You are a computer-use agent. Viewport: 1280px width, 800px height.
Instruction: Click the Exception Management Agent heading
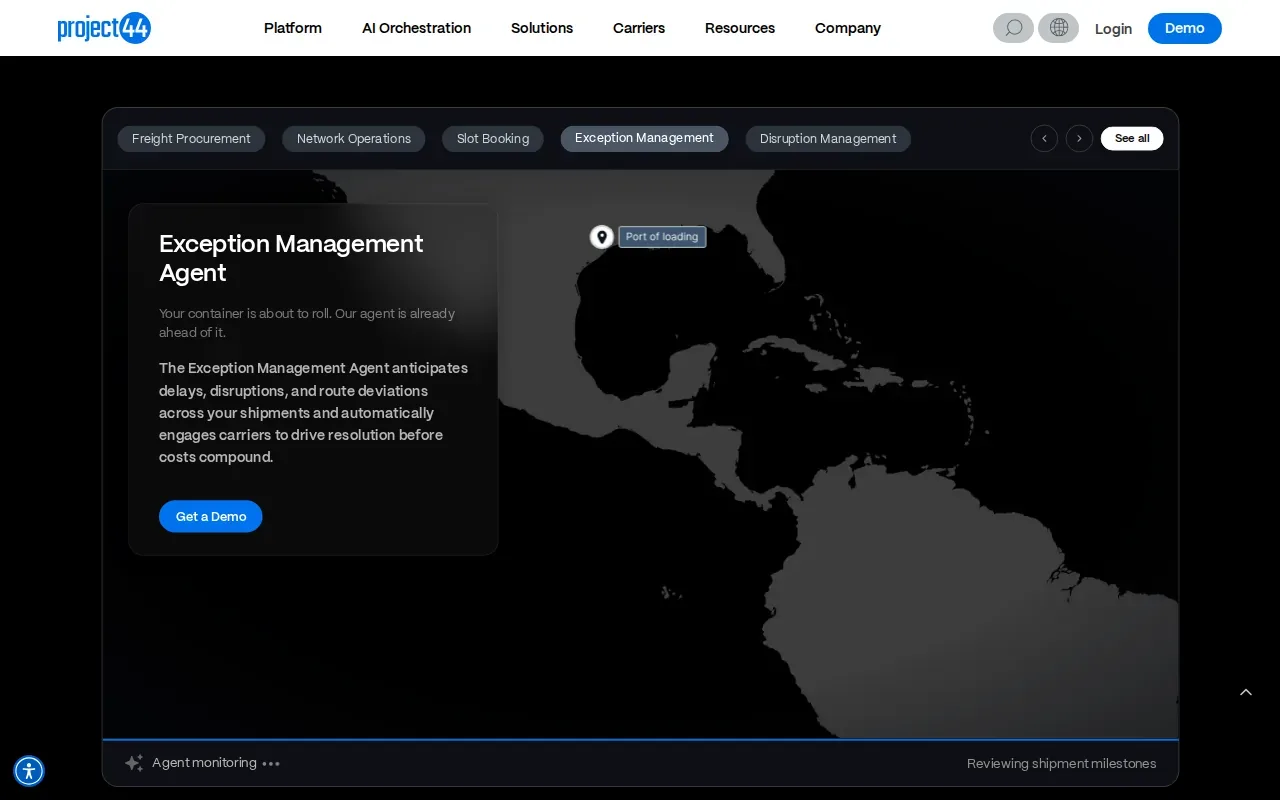coord(291,258)
